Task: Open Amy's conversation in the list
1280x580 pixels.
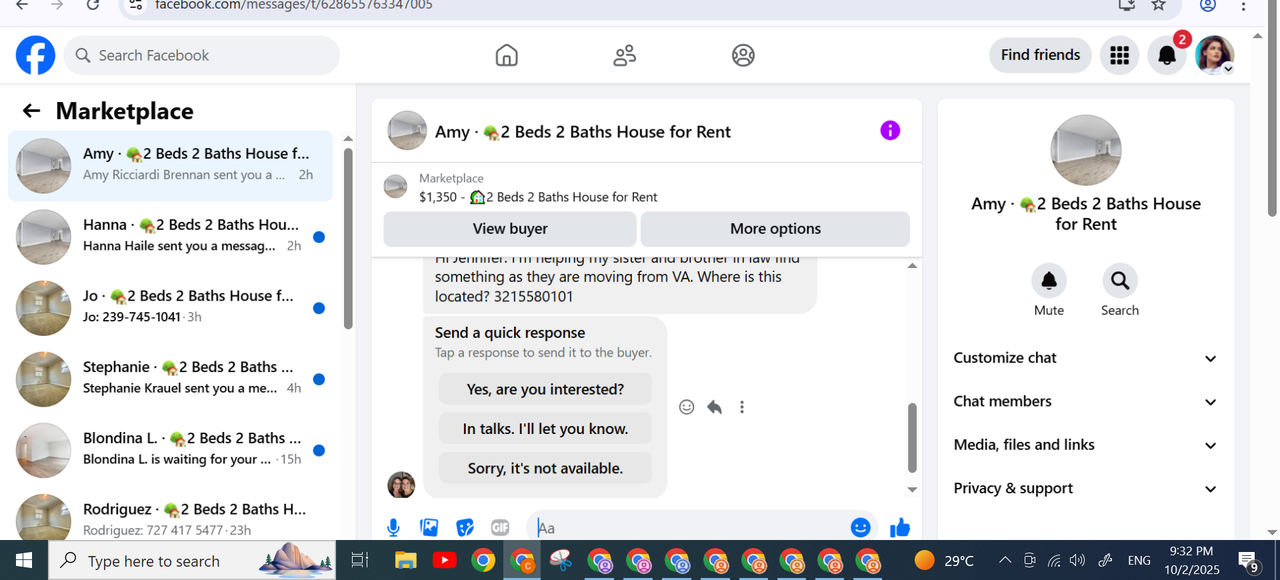Action: tap(171, 166)
